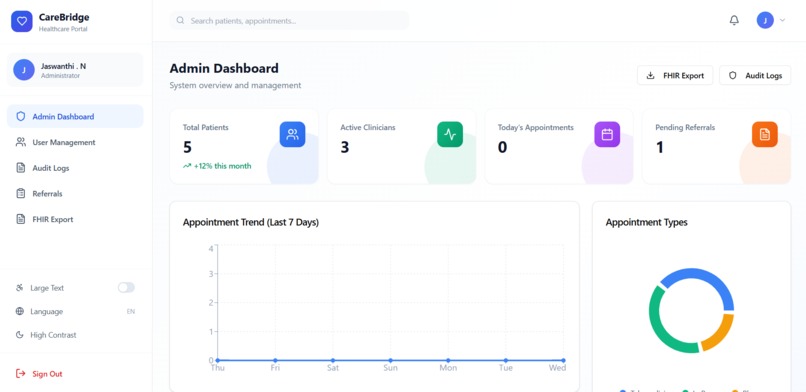Viewport: 806px width, 392px height.
Task: Select Admin Dashboard in the sidebar
Action: click(x=75, y=117)
